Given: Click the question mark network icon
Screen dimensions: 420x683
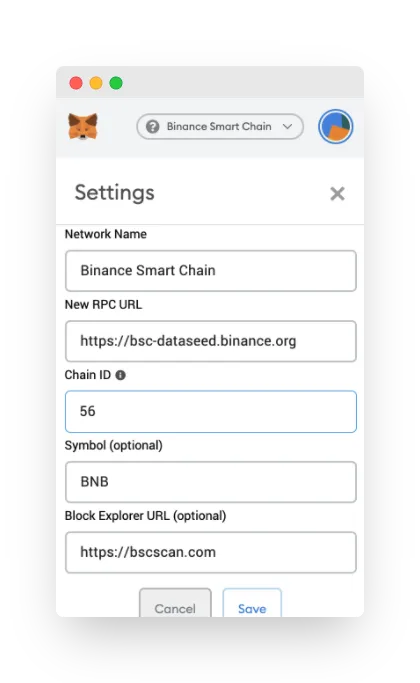Looking at the screenshot, I should [x=152, y=126].
